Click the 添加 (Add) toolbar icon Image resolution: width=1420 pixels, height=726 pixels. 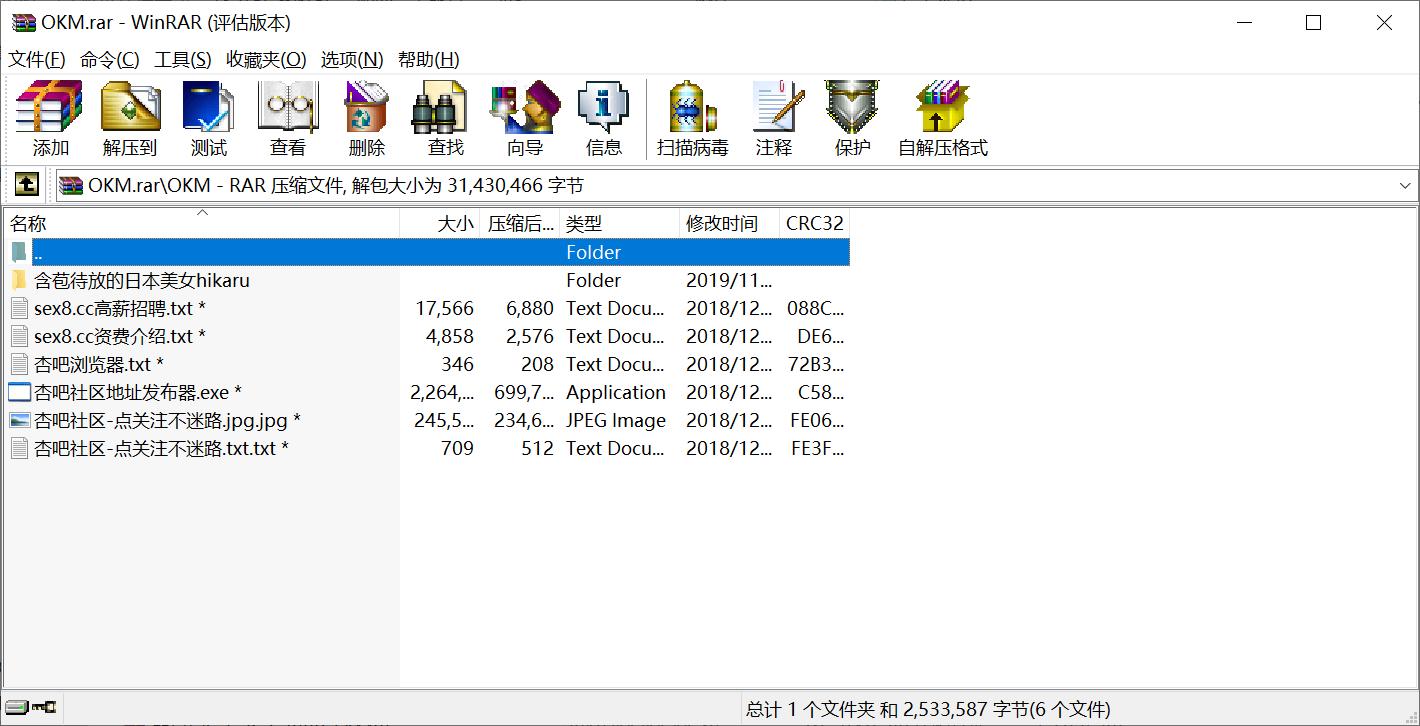click(x=49, y=107)
